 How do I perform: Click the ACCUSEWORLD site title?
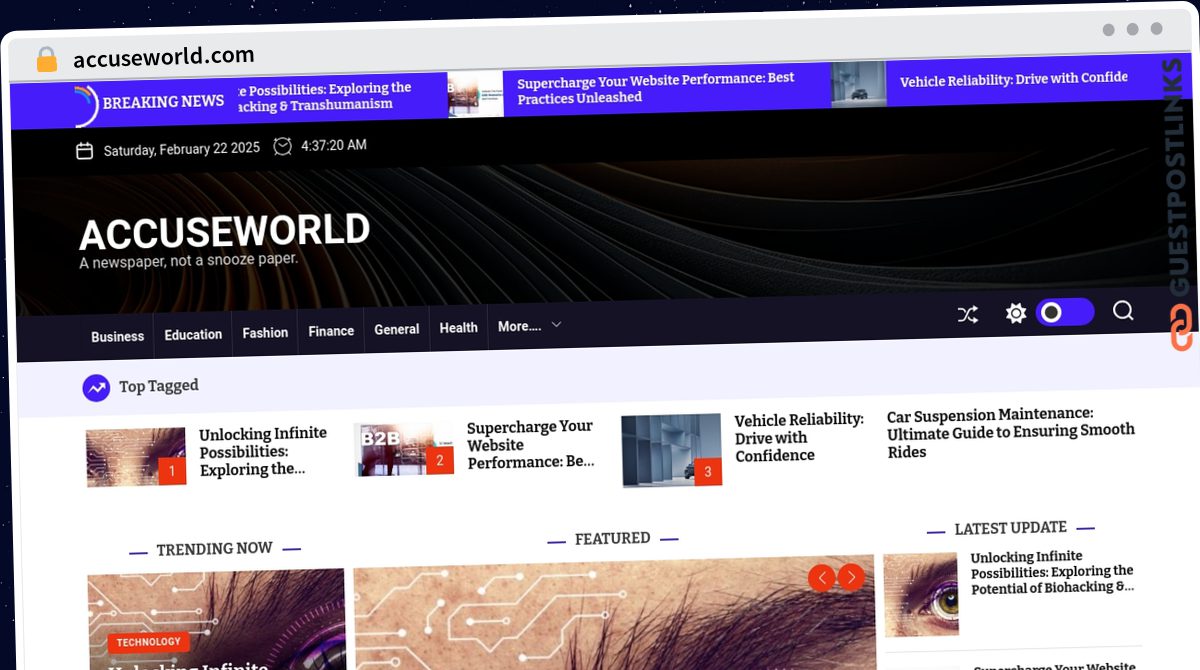[225, 232]
